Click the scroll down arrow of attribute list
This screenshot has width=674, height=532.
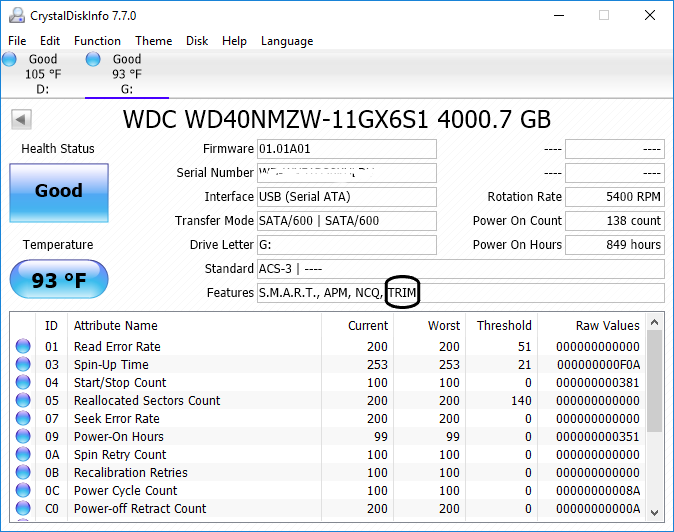click(x=655, y=512)
